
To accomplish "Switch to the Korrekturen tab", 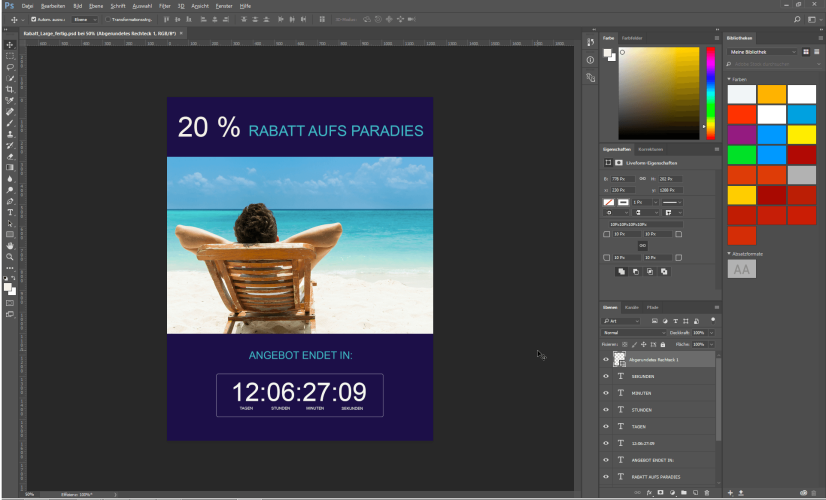I will pos(651,149).
